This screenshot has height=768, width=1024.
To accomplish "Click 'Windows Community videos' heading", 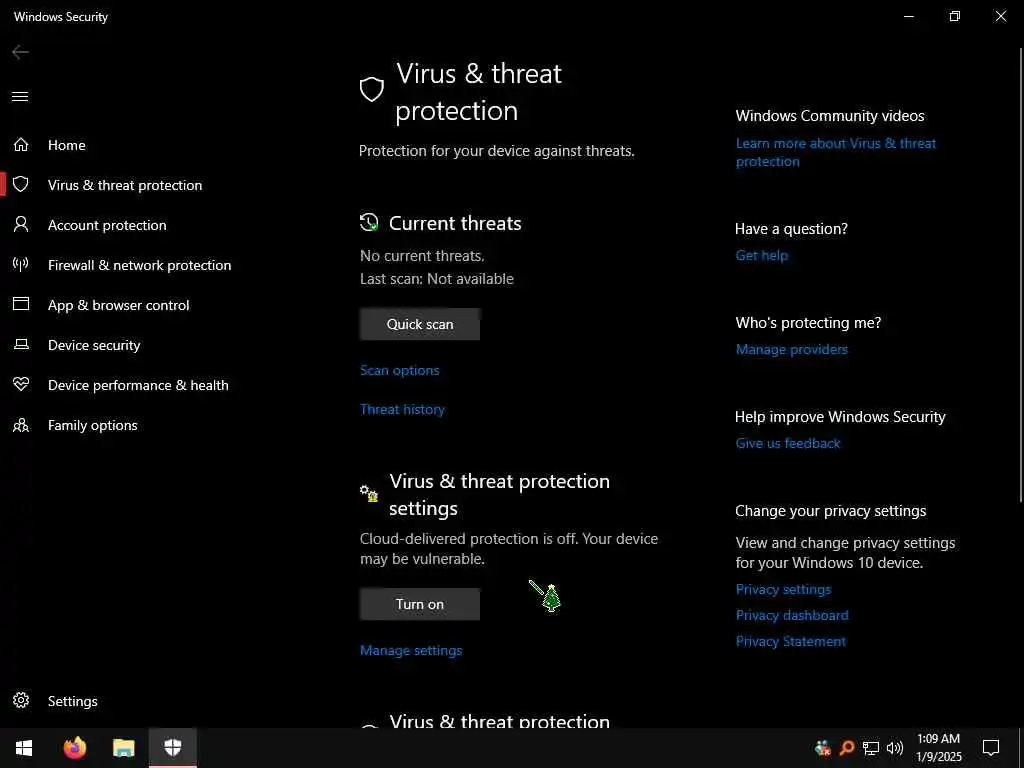I will (829, 116).
